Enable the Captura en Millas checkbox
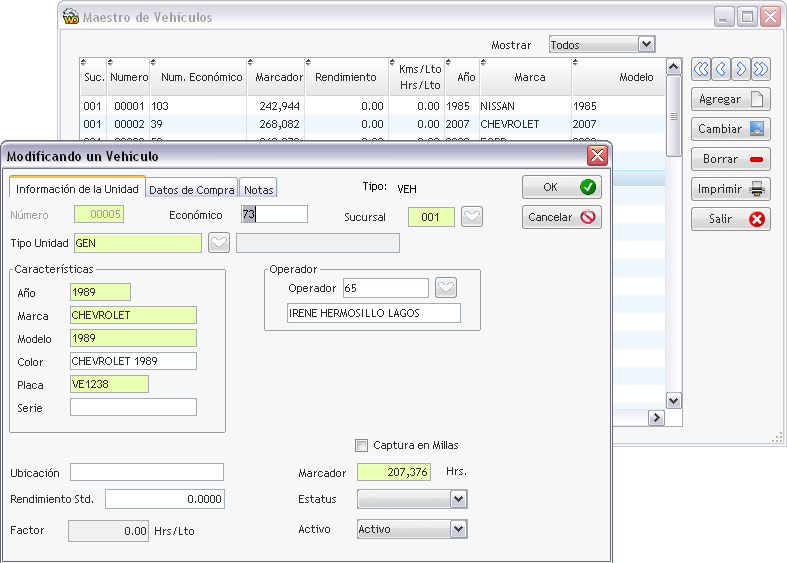 coord(362,445)
